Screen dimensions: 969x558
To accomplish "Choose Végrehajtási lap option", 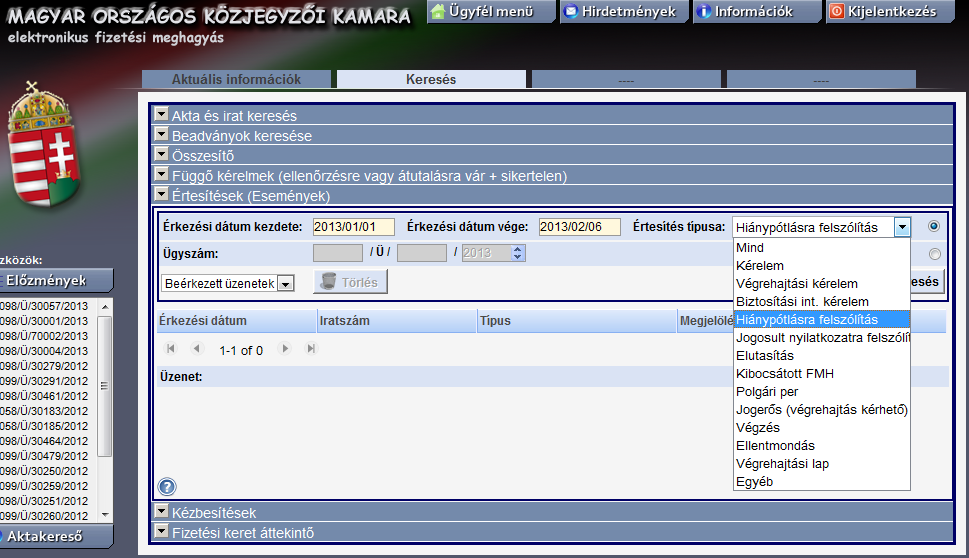I will coord(821,463).
